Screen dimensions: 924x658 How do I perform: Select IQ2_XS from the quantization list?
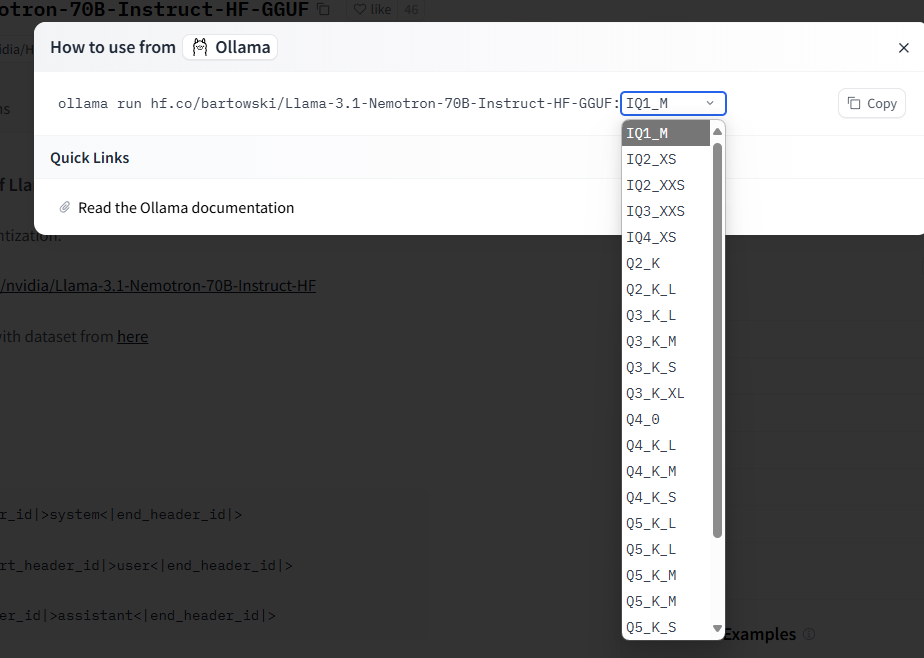(x=666, y=159)
